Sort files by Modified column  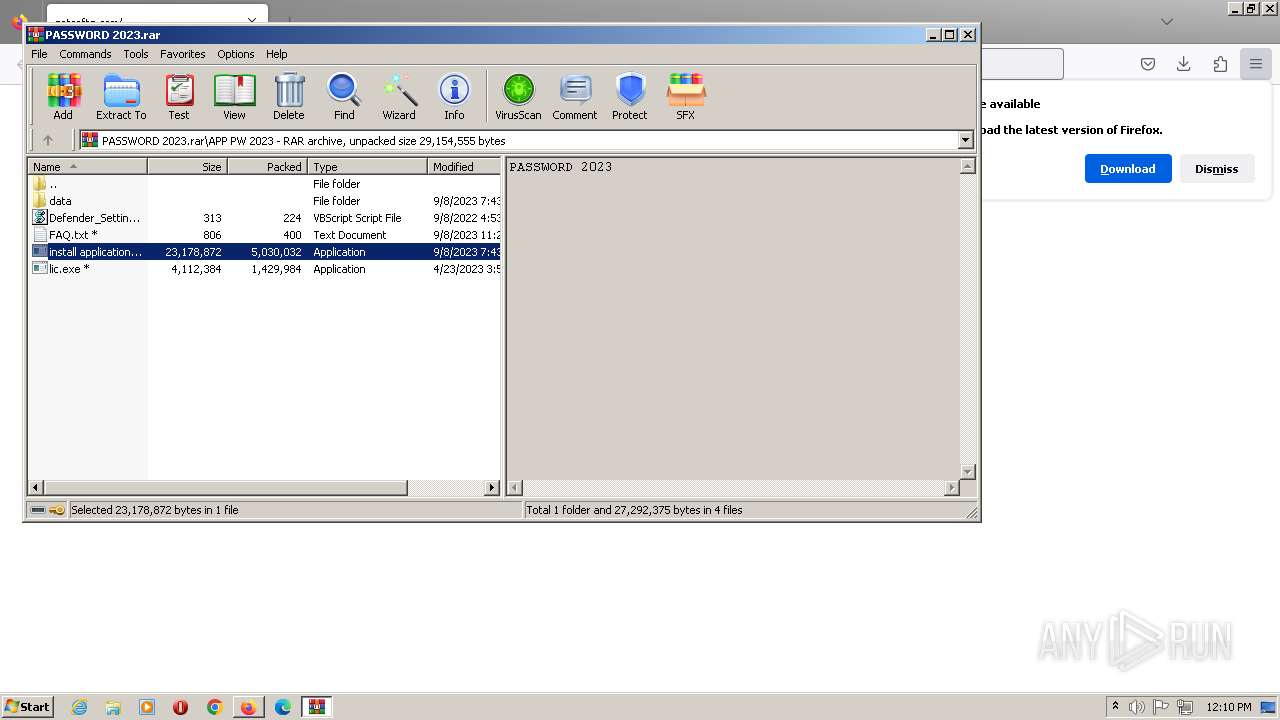click(x=464, y=167)
